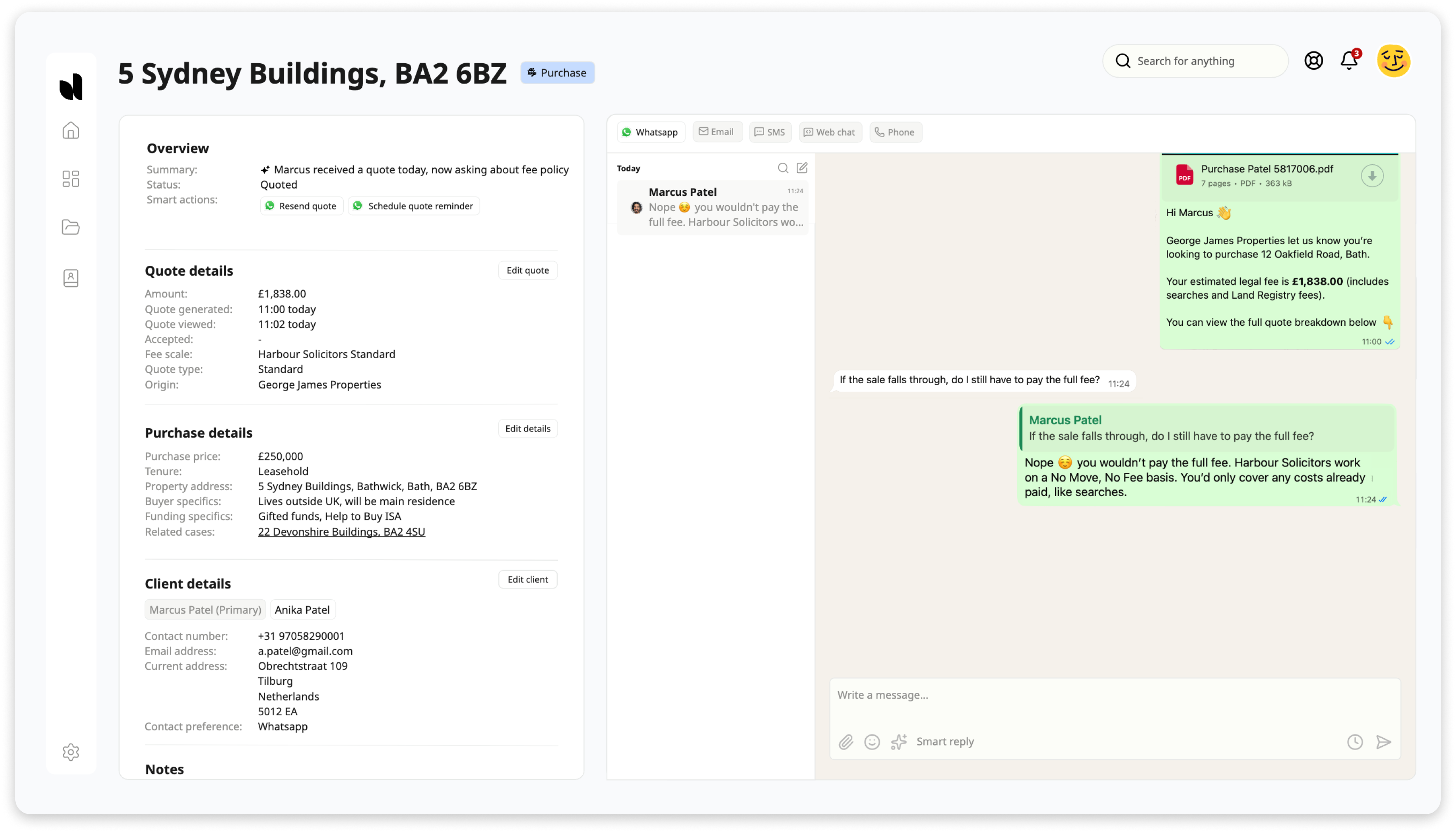The height and width of the screenshot is (833, 1456).
Task: Click the send message arrow icon
Action: tap(1383, 742)
